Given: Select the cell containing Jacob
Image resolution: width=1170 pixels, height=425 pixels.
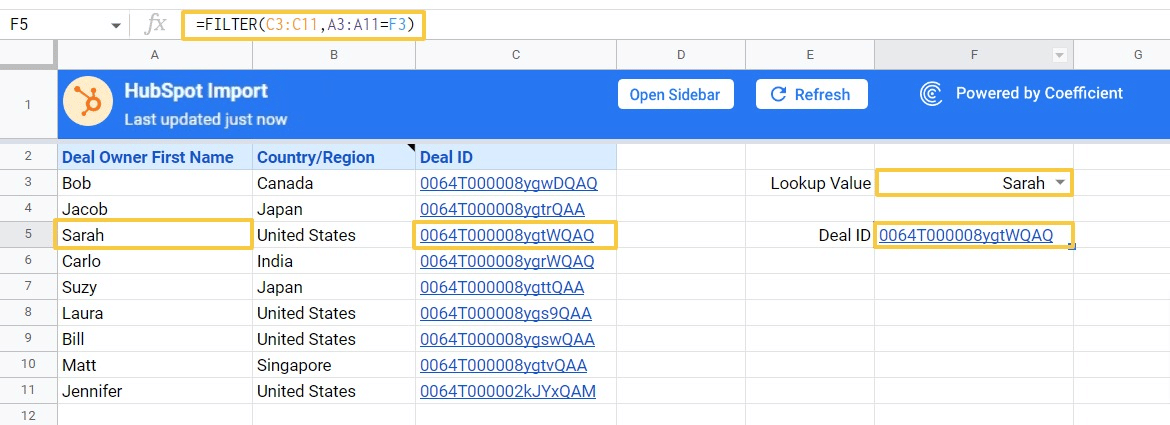Looking at the screenshot, I should (x=154, y=210).
